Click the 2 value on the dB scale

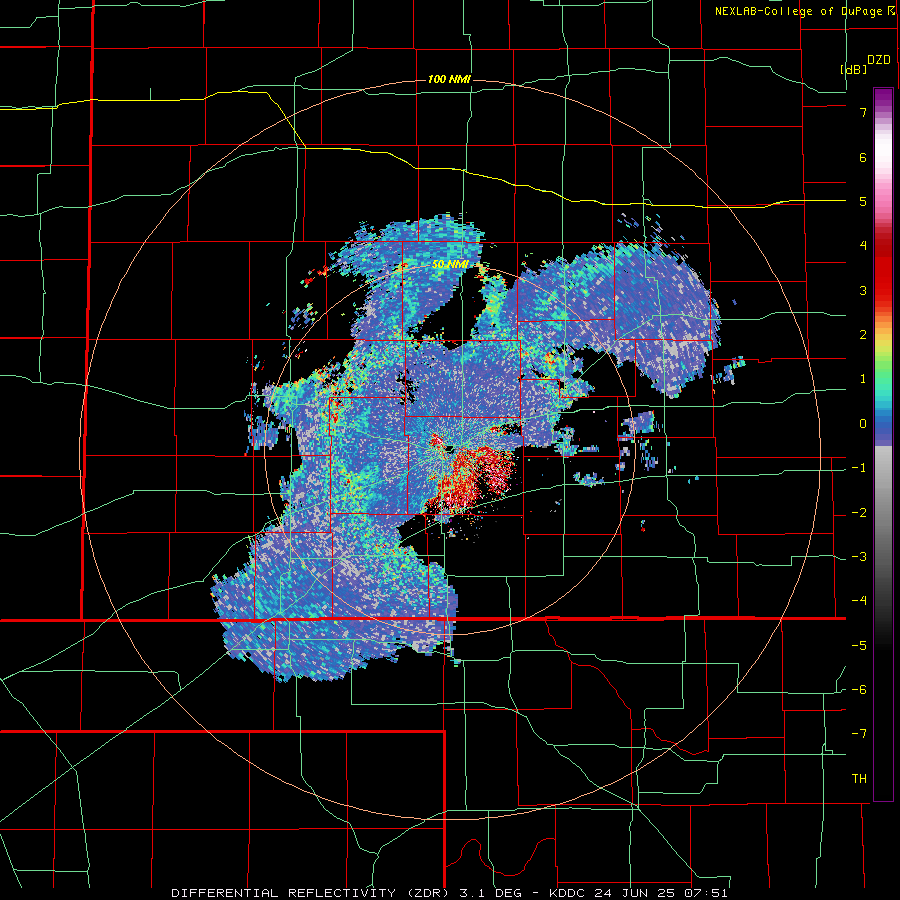863,335
